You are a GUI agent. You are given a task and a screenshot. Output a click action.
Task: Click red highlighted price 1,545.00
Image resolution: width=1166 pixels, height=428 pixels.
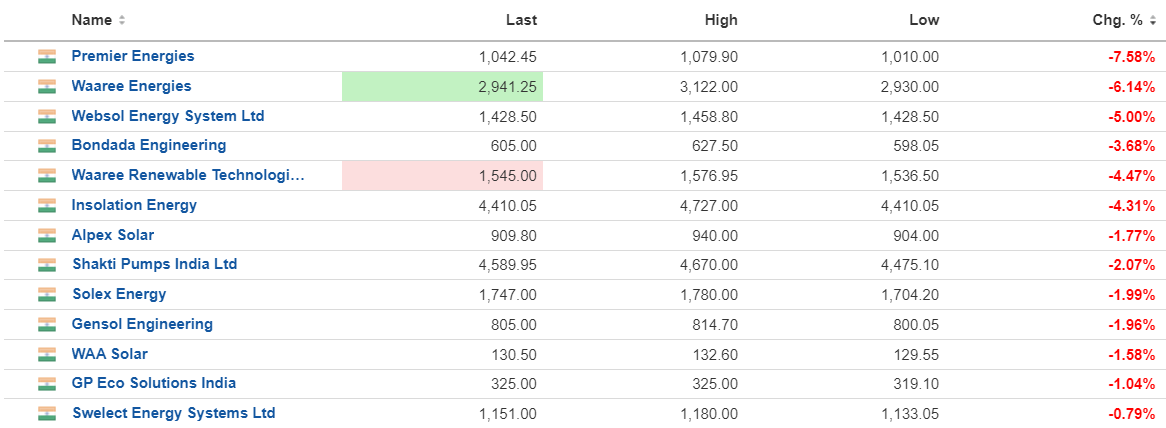[x=442, y=176]
